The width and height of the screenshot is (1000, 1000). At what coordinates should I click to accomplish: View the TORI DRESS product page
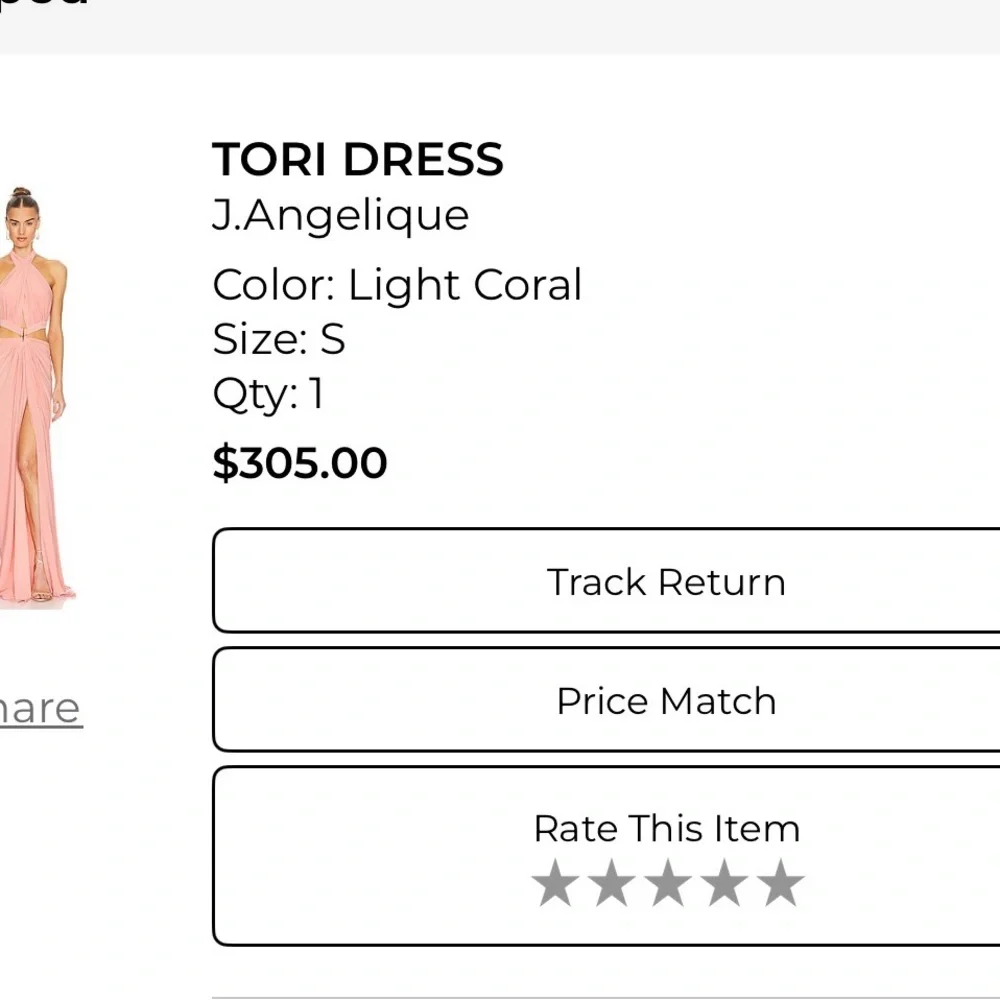359,159
